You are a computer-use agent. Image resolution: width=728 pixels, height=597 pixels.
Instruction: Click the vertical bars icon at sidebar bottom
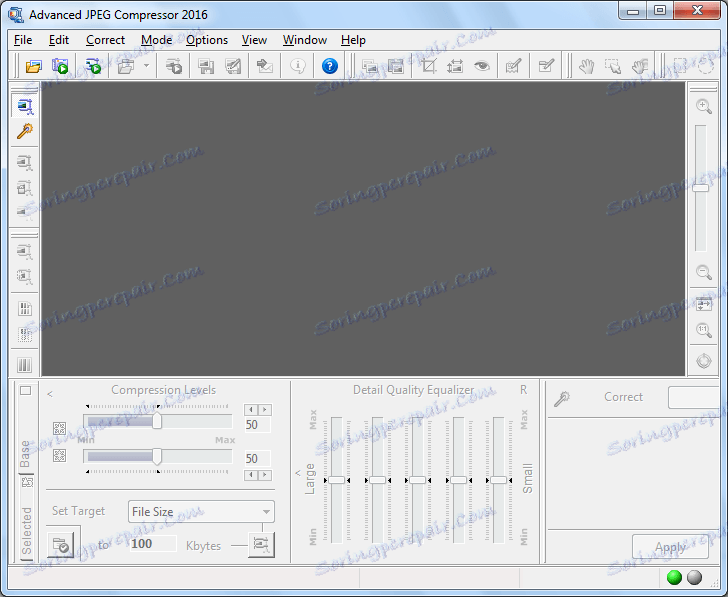[25, 365]
